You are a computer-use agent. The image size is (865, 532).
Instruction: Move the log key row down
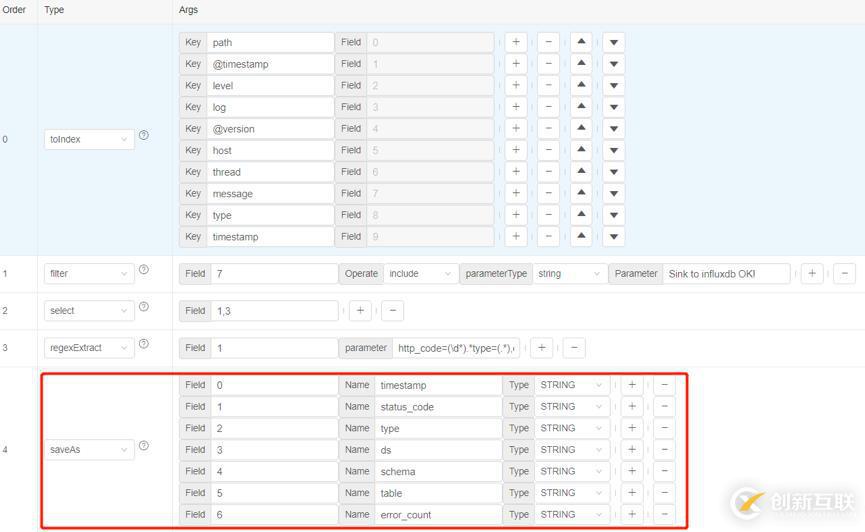pos(614,107)
